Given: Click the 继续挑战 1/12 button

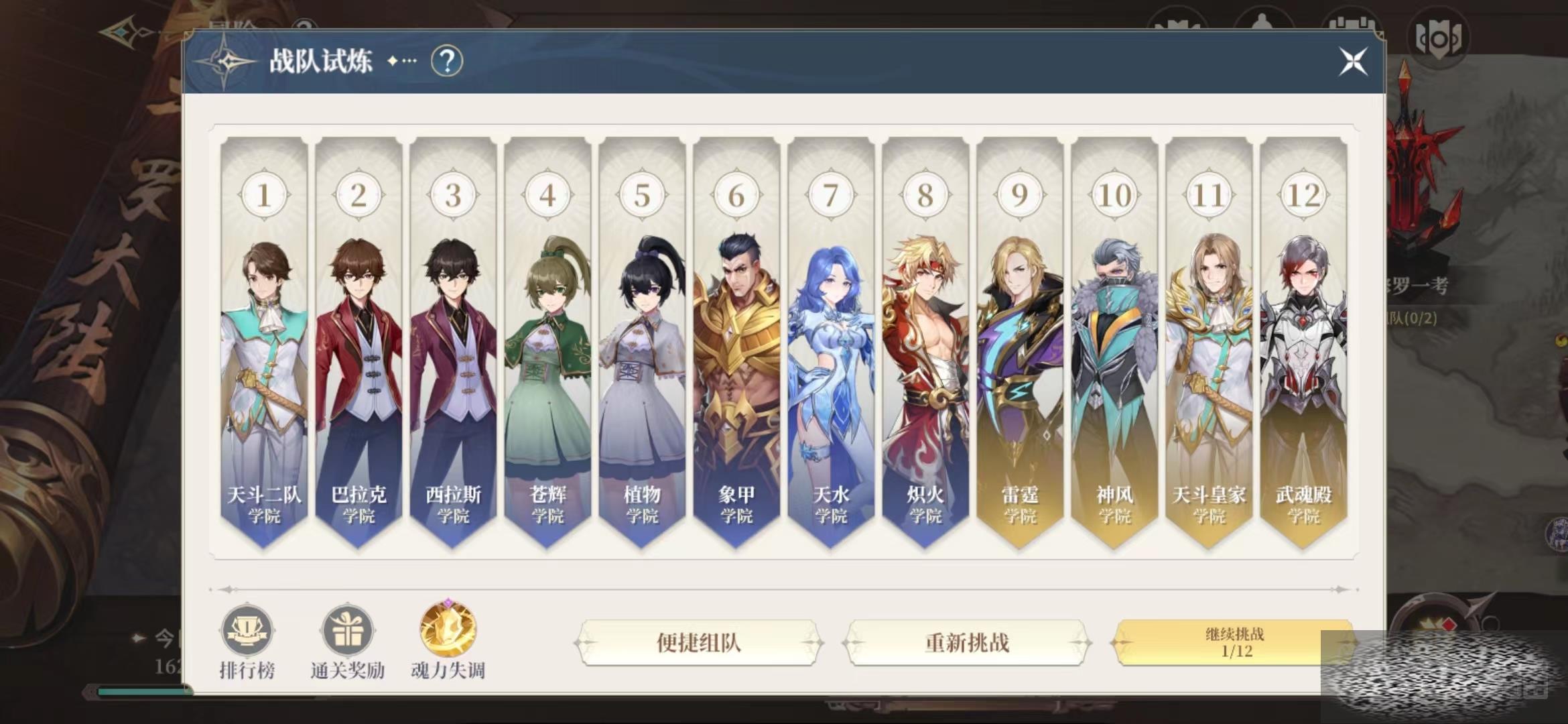Looking at the screenshot, I should [x=1234, y=642].
